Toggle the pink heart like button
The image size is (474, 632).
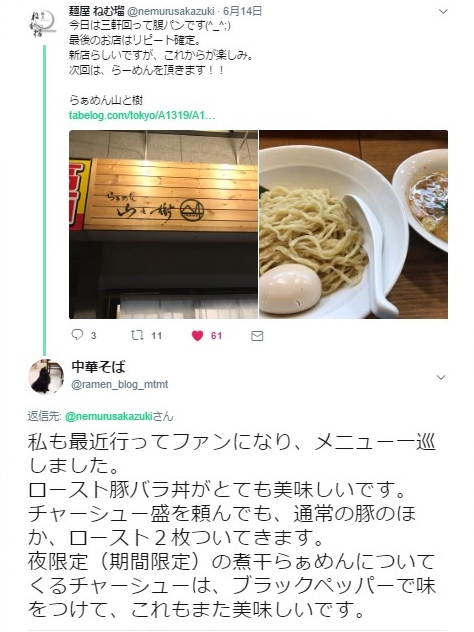197,335
